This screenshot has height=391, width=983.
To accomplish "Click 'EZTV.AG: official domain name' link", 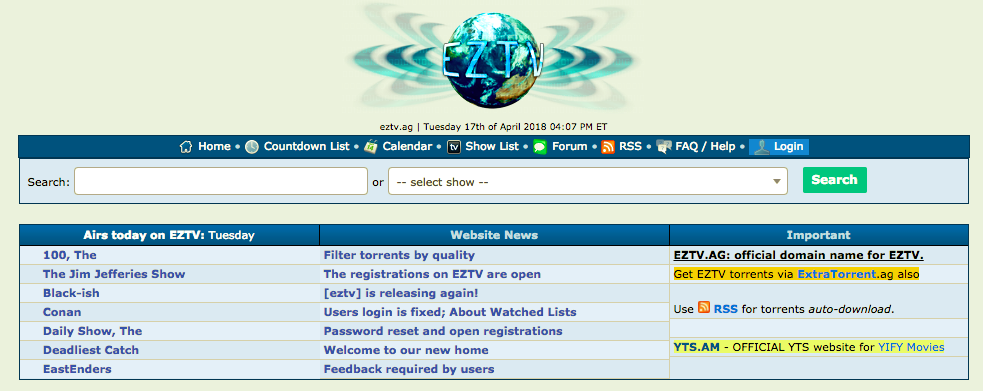I will tap(798, 255).
